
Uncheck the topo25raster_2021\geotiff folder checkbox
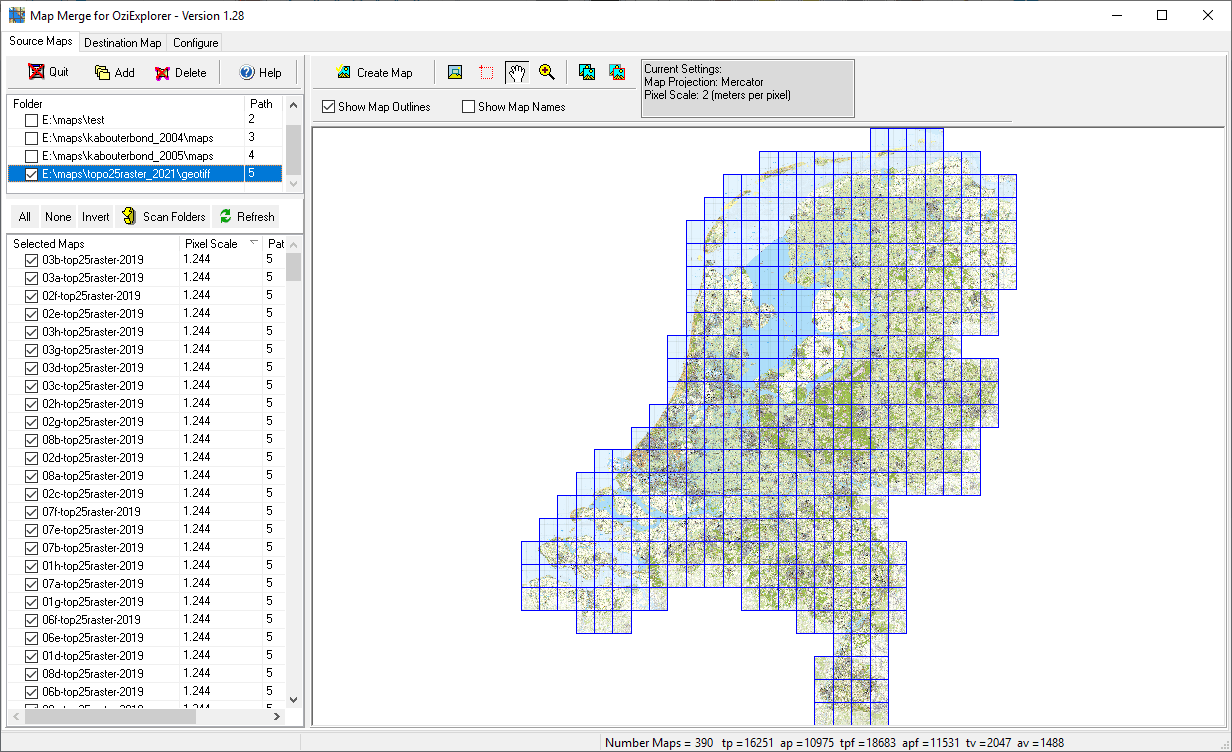pos(31,175)
